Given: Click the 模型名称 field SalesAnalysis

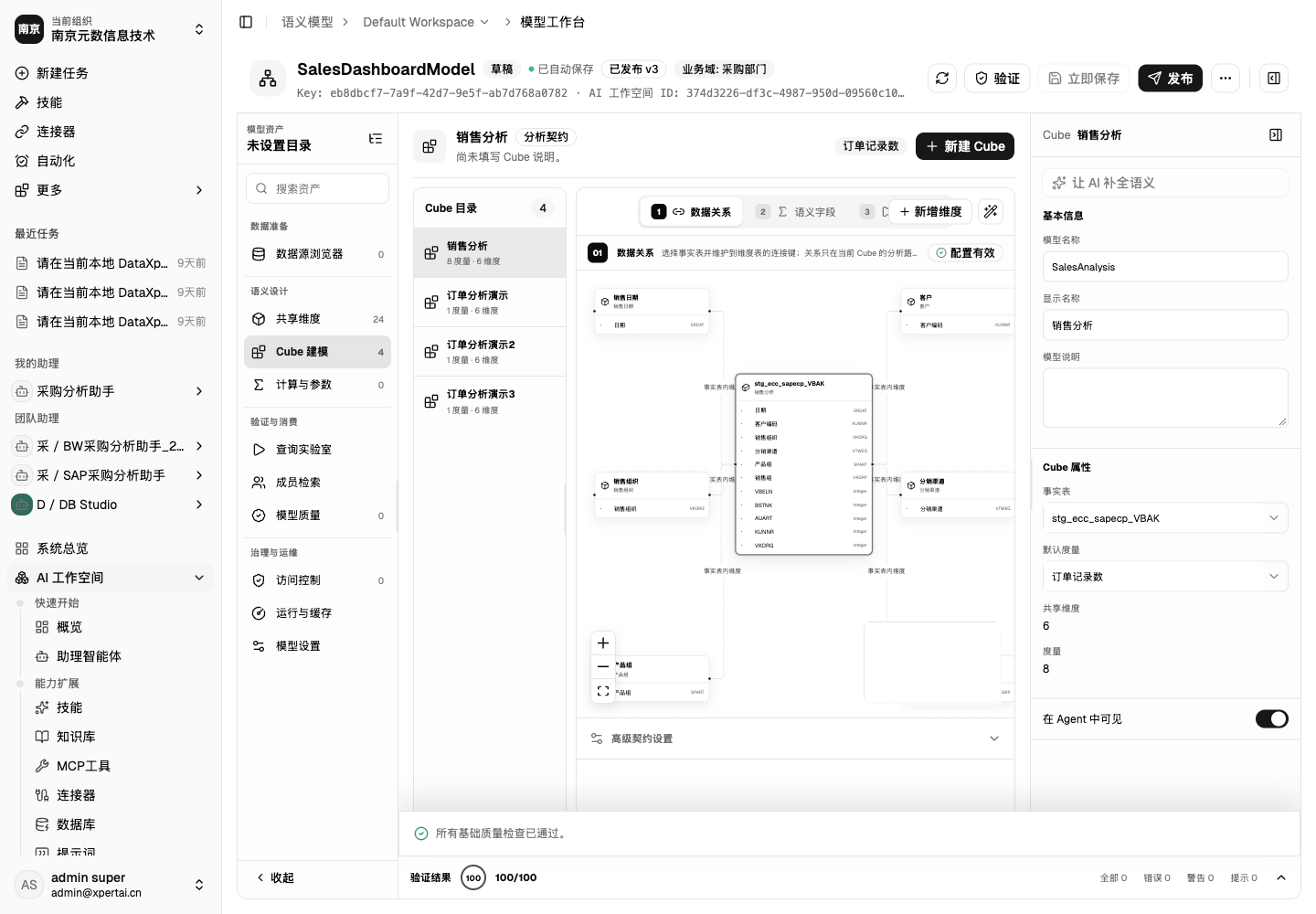Looking at the screenshot, I should [1165, 267].
